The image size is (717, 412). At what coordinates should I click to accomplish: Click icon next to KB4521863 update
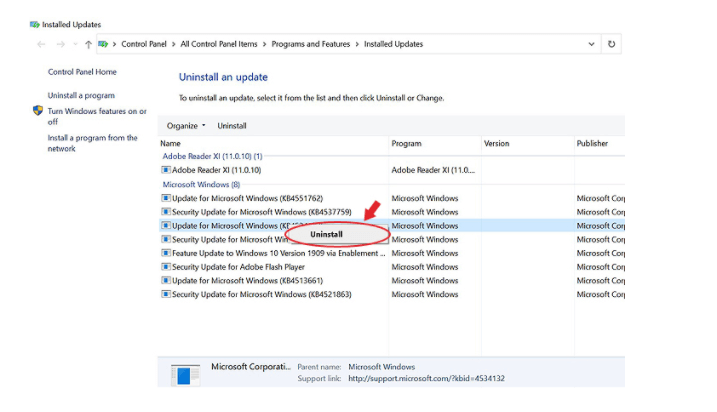pos(166,294)
